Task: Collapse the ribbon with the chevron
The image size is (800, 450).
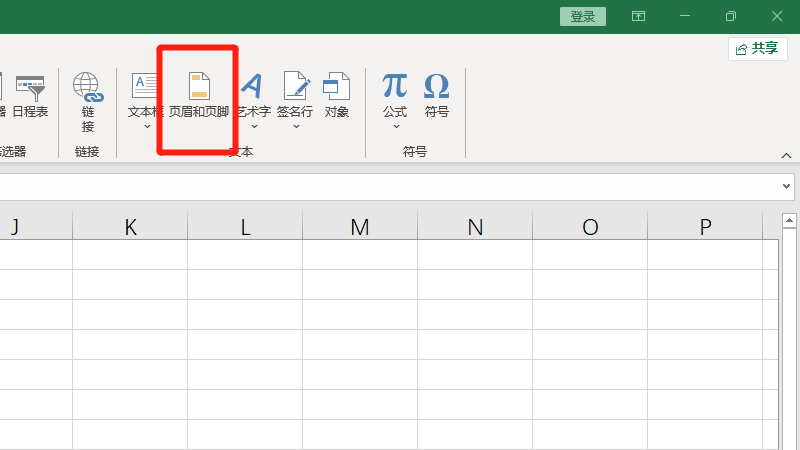Action: (x=786, y=155)
